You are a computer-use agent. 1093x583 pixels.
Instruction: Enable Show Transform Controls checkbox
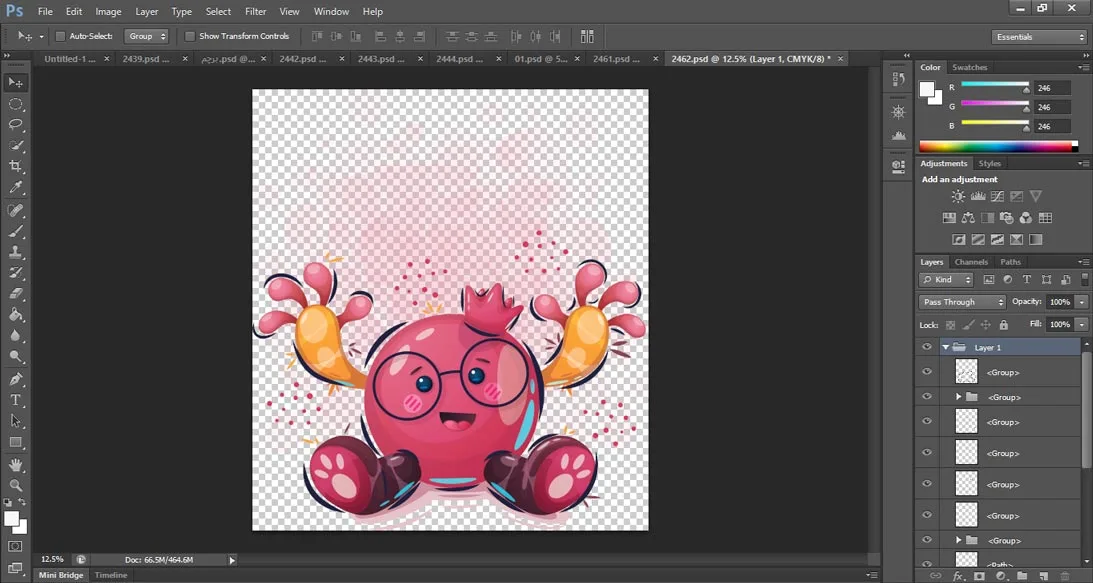(190, 36)
